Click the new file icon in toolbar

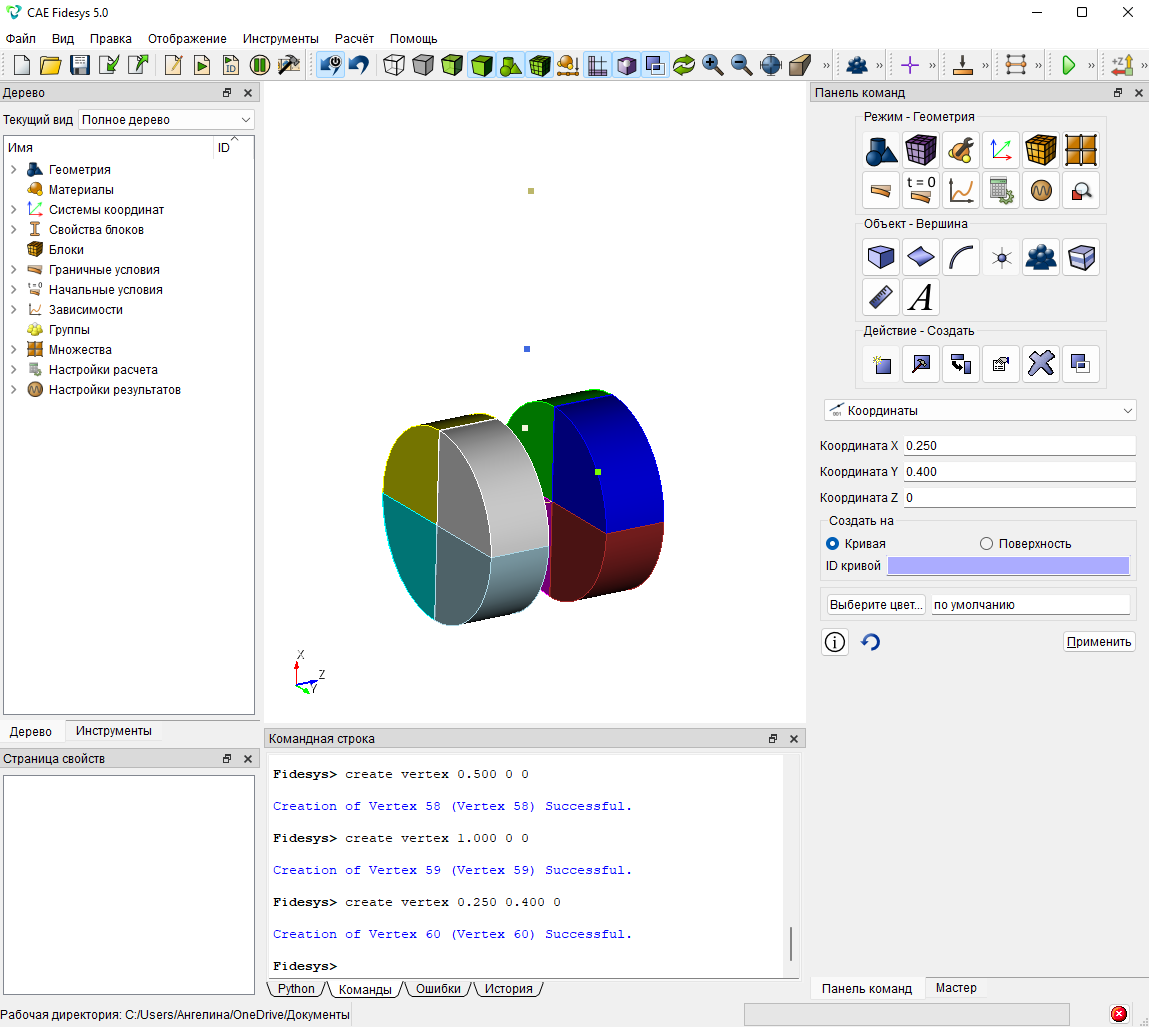point(22,65)
